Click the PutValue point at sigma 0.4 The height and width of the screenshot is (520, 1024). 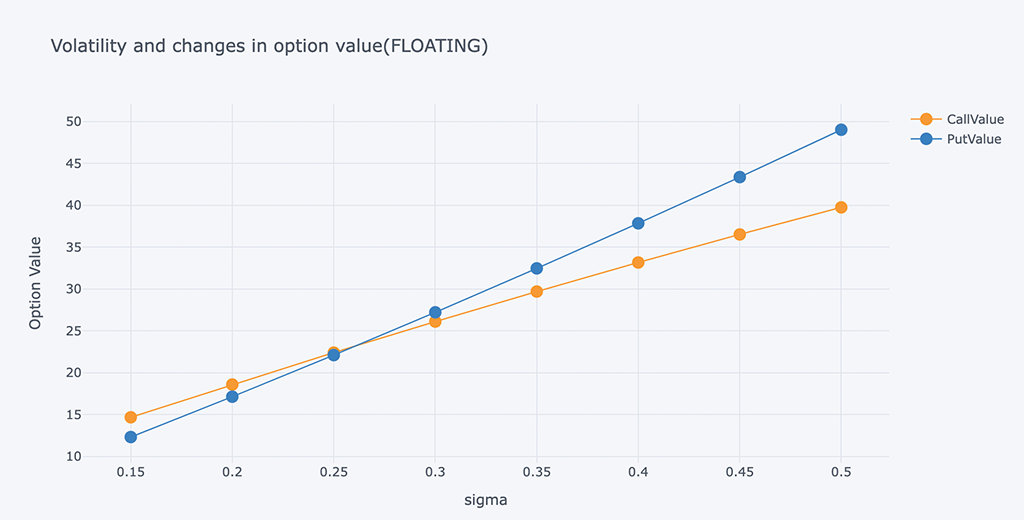(x=638, y=223)
